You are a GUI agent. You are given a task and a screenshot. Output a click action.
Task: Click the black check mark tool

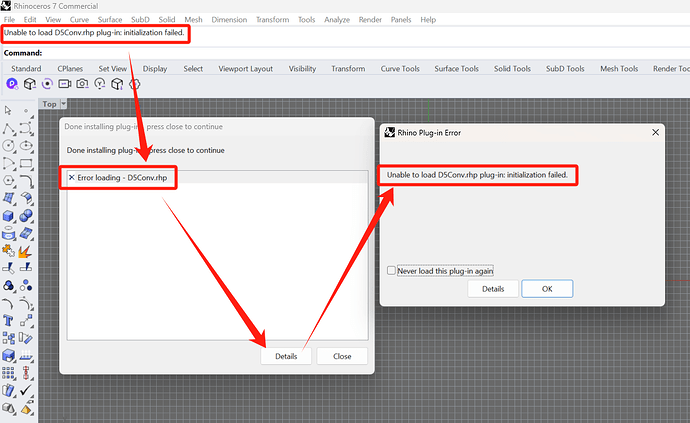pos(26,390)
